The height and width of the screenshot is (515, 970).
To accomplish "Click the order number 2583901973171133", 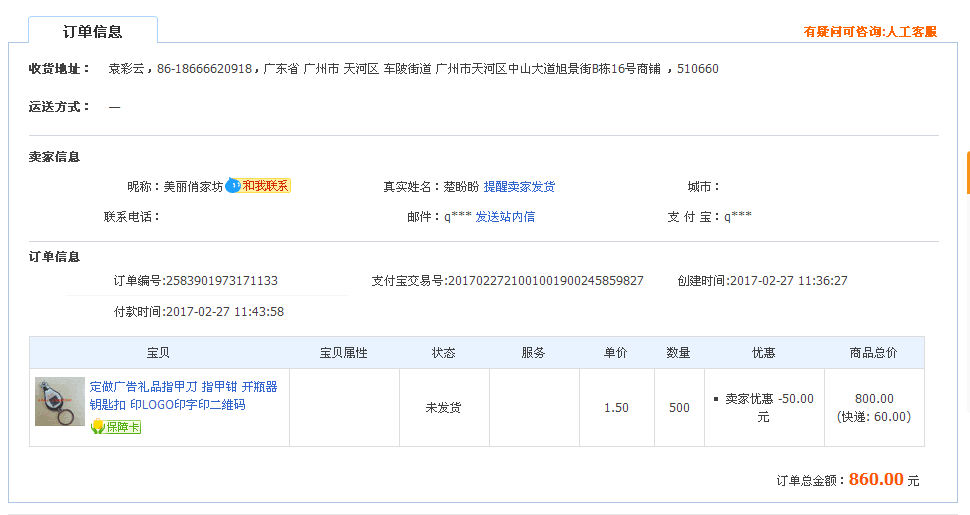I will (221, 281).
